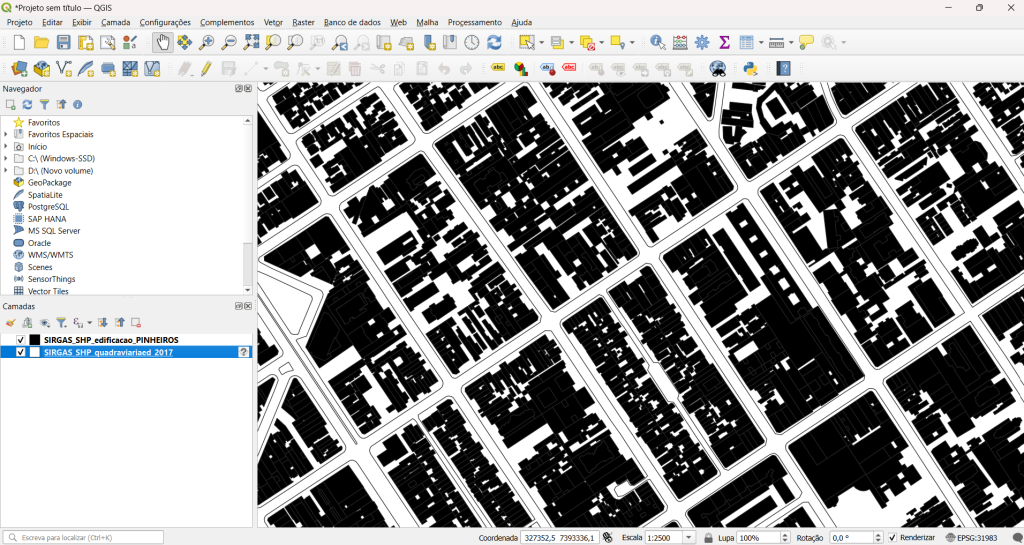The height and width of the screenshot is (545, 1024).
Task: Open the Escala scale dropdown
Action: pos(688,537)
